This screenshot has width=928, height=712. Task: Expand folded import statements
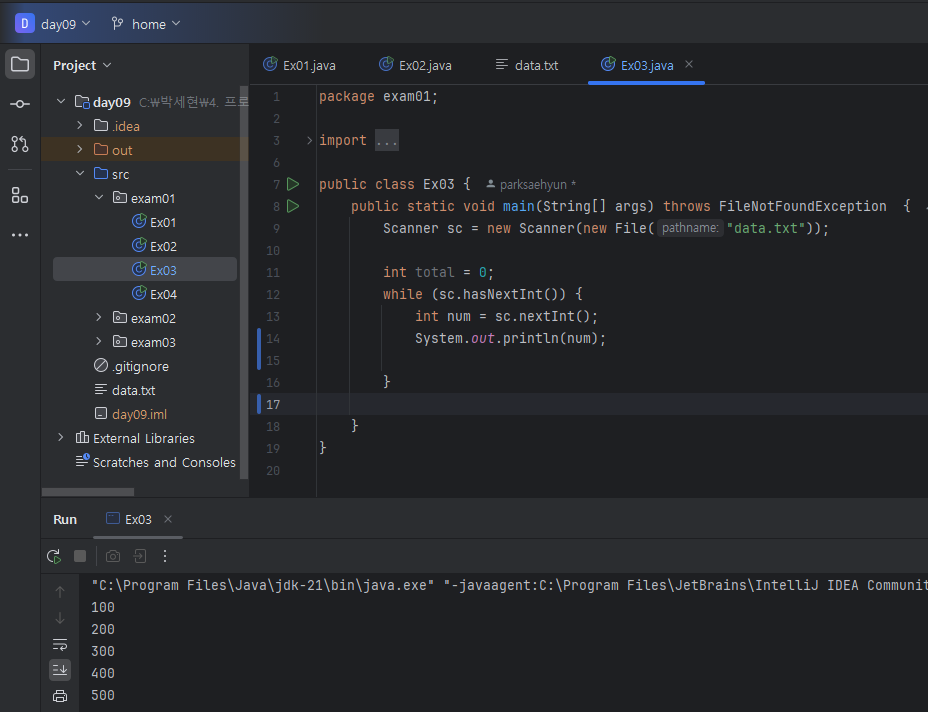tap(309, 140)
